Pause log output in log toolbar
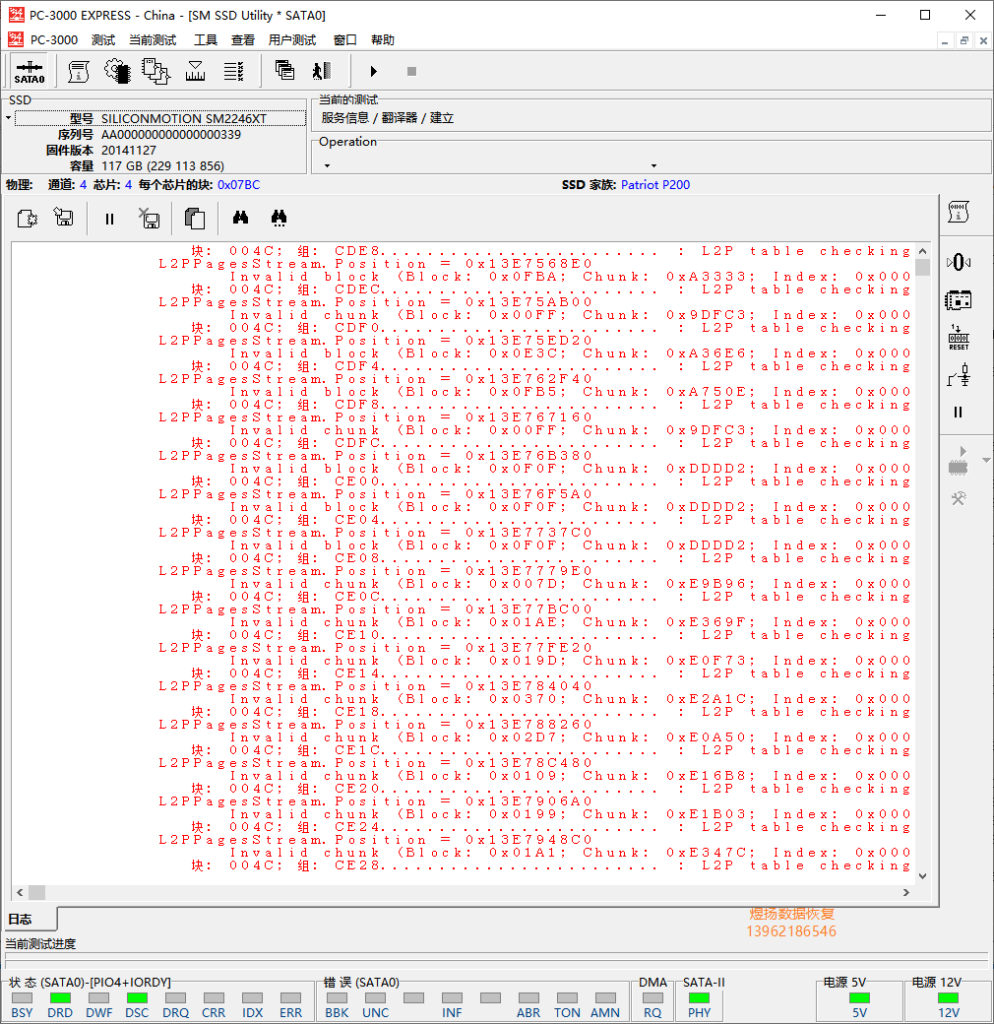 [x=110, y=219]
